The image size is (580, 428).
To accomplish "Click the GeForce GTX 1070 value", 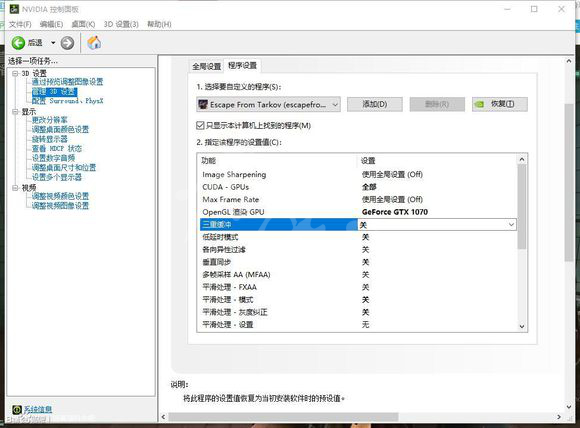I will tap(395, 212).
